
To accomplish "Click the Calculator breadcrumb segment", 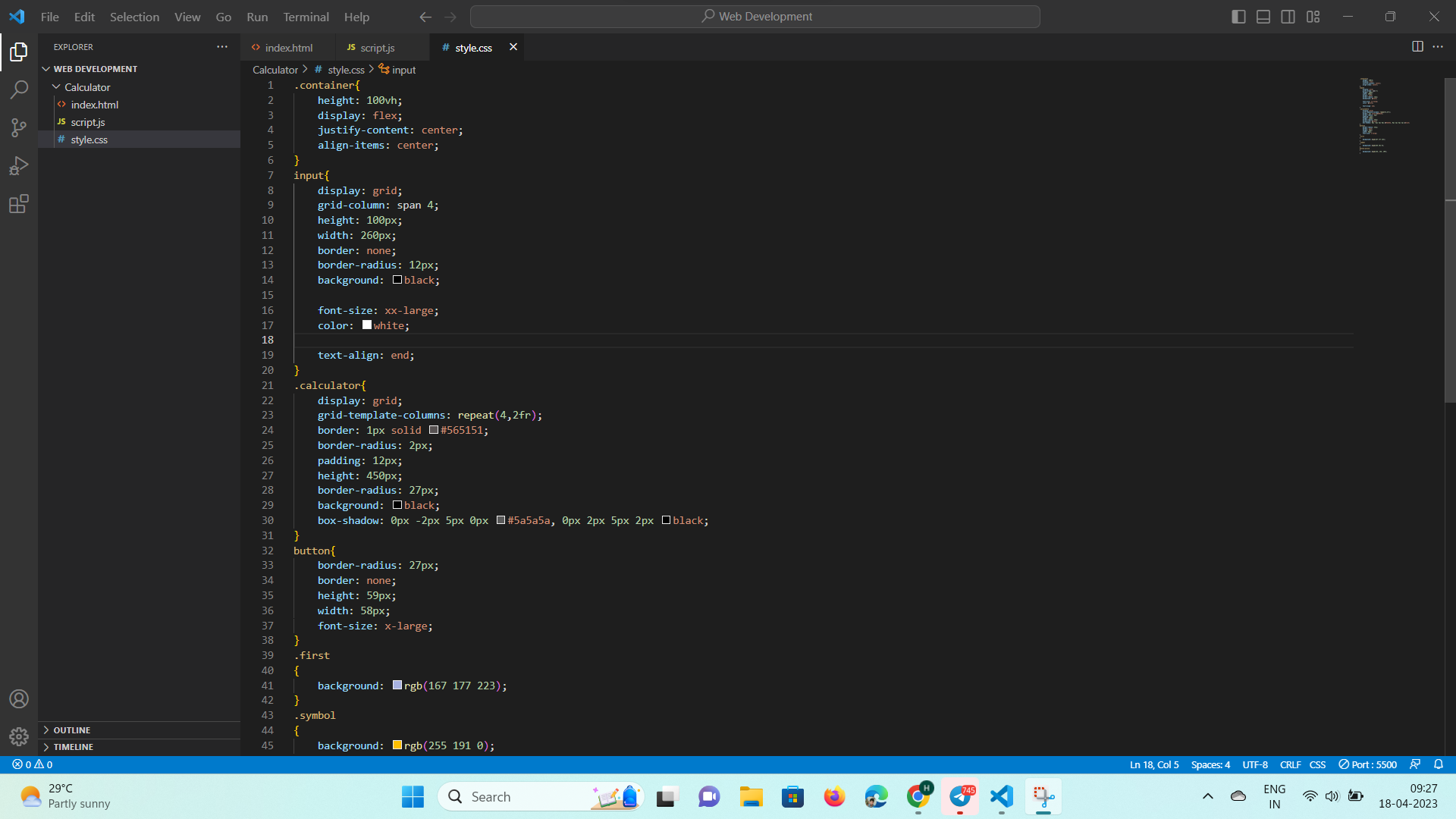I will point(275,70).
